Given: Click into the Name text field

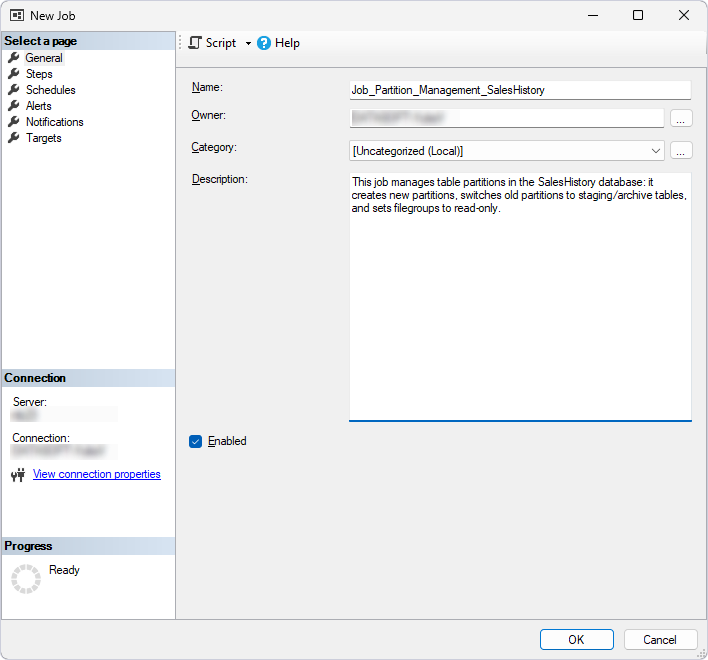Looking at the screenshot, I should tap(520, 90).
